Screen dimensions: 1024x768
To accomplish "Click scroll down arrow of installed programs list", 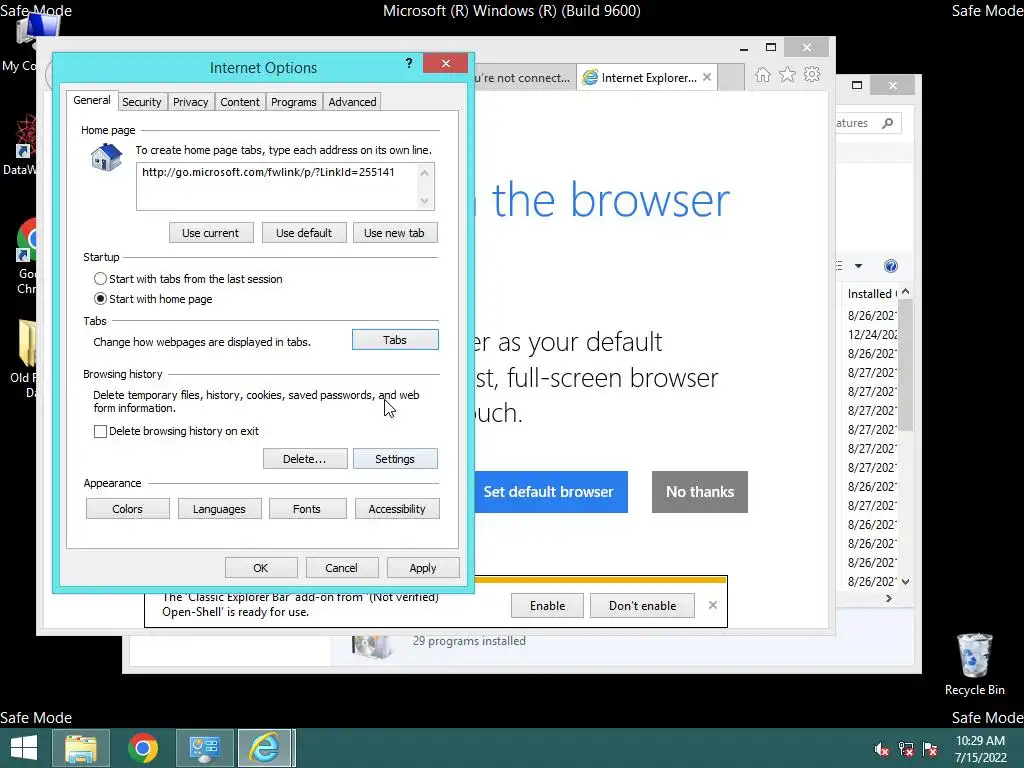I will pos(906,581).
